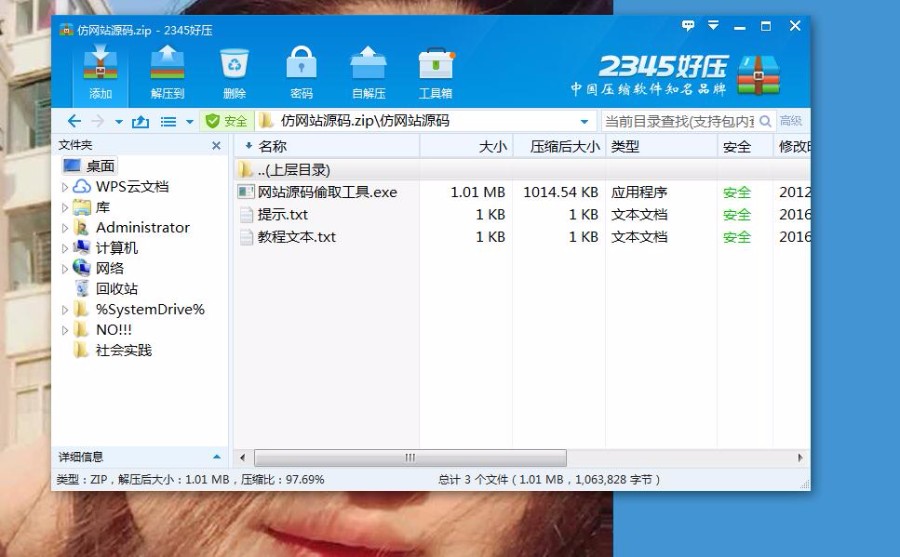Open the ..(上层目录) parent folder row
Screen dimensions: 900x557
click(x=522, y=170)
